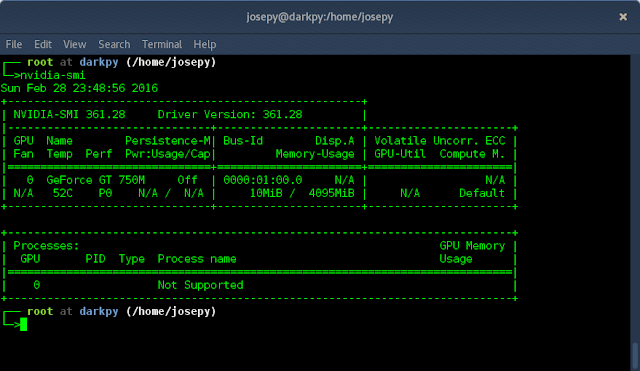Click the Pwr:Usage/Cap column header

168,154
